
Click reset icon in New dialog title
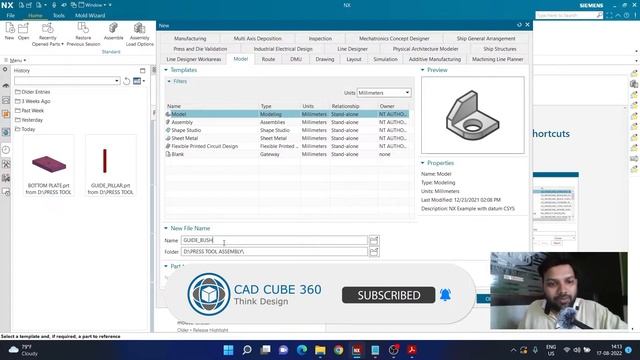[519, 25]
